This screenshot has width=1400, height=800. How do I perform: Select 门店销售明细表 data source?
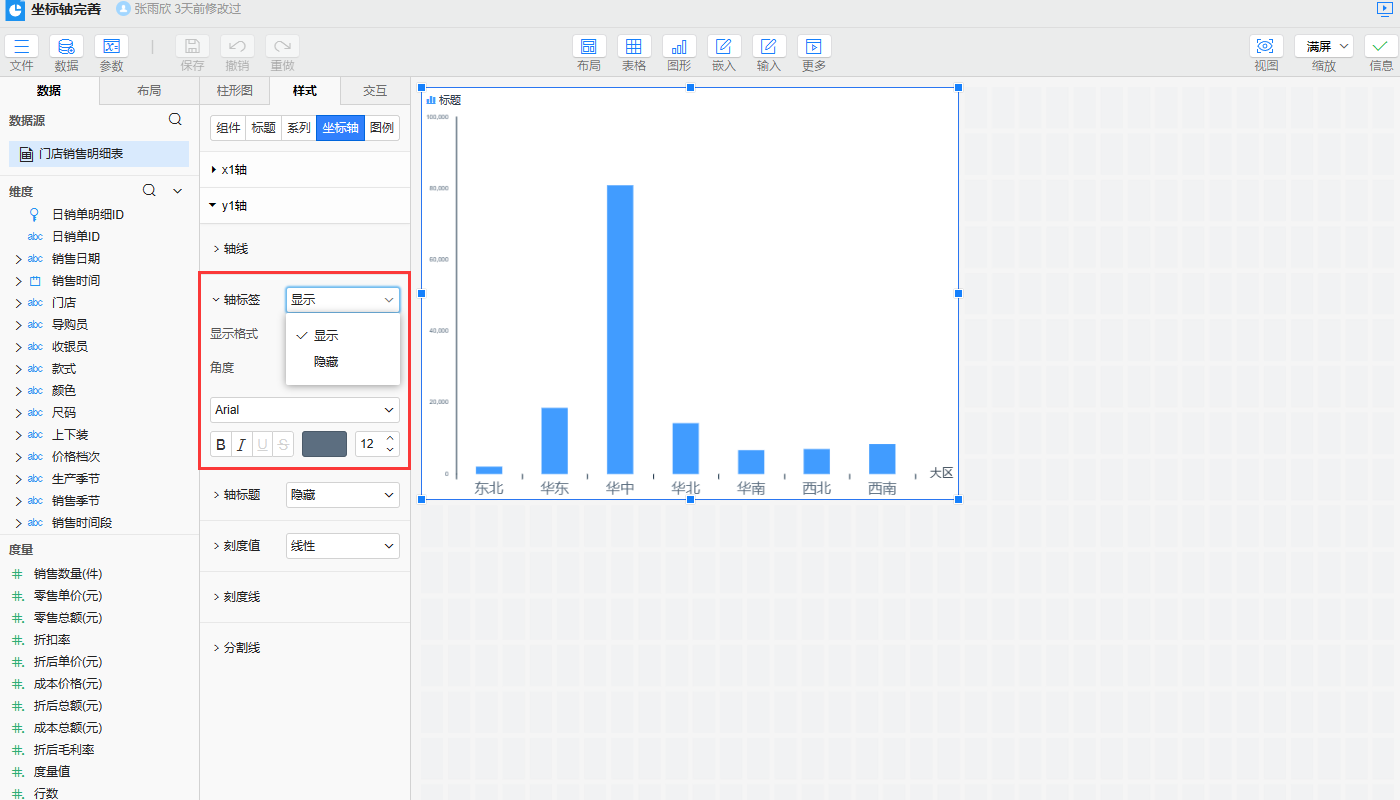pos(99,154)
